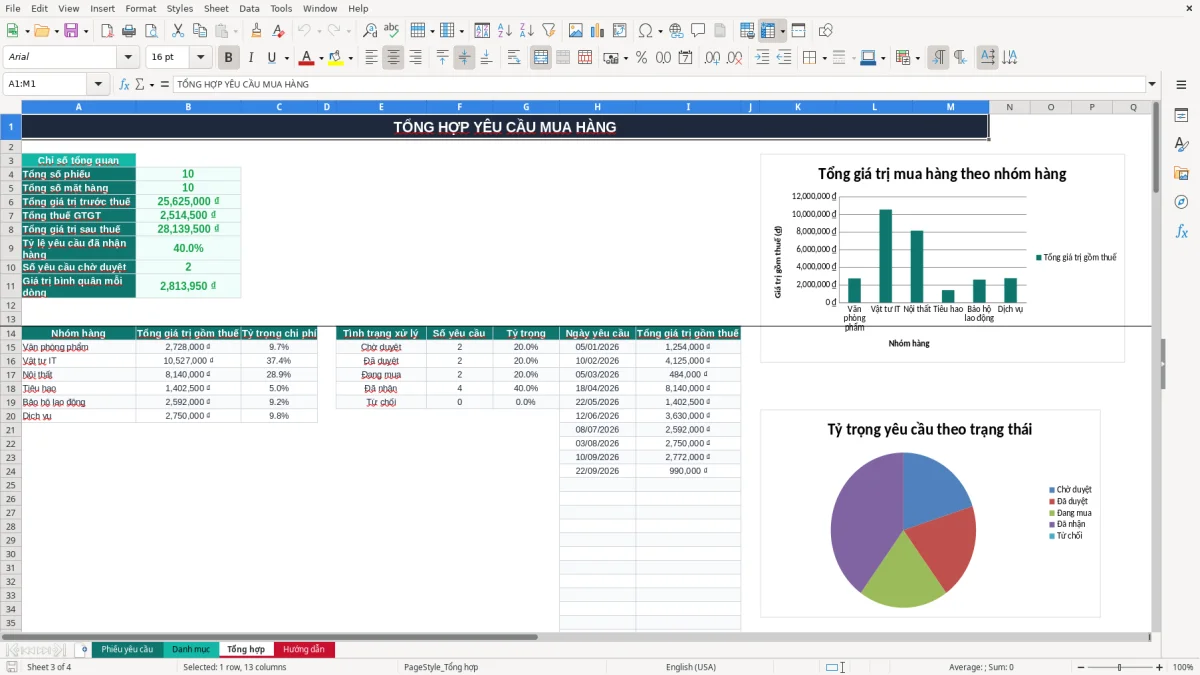Open the Styles menu
This screenshot has height=675, width=1200.
click(x=180, y=8)
